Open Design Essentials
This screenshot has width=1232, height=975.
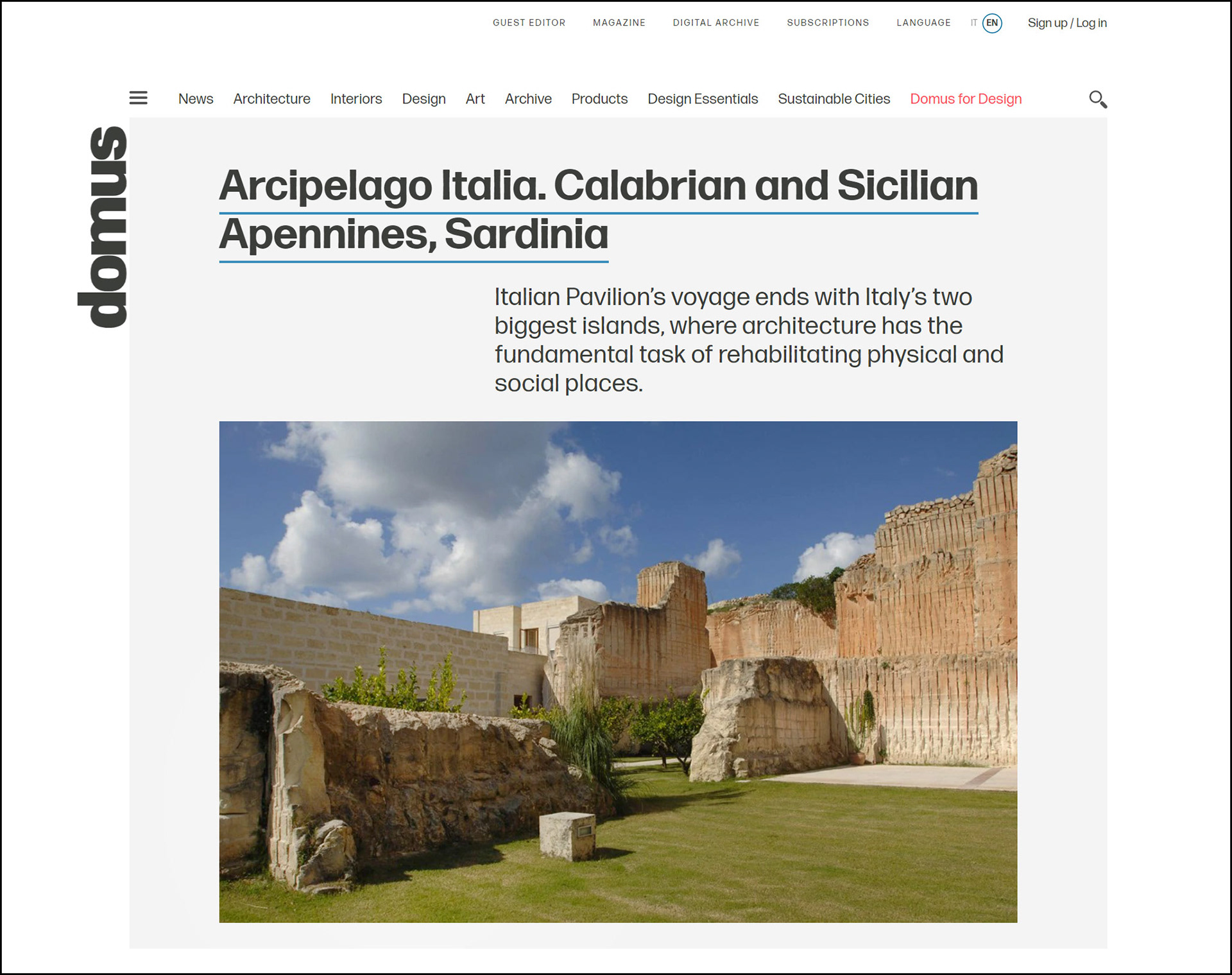click(x=703, y=99)
